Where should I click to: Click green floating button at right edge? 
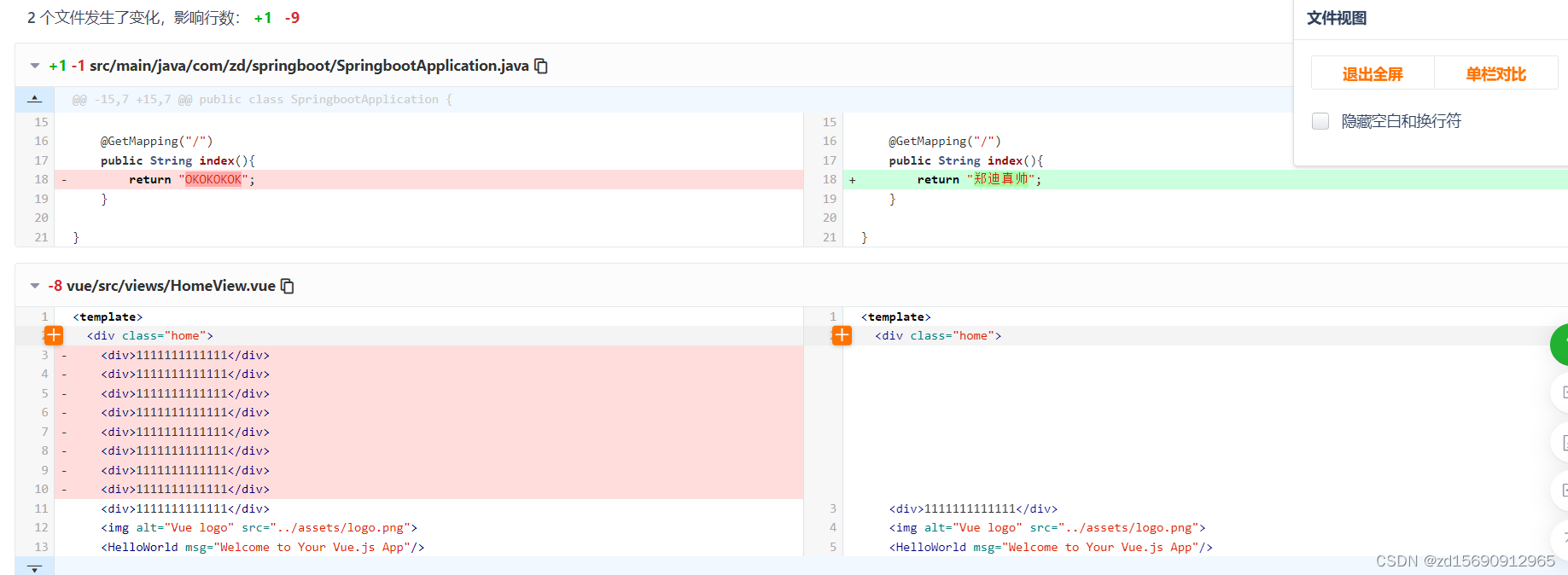point(1560,345)
